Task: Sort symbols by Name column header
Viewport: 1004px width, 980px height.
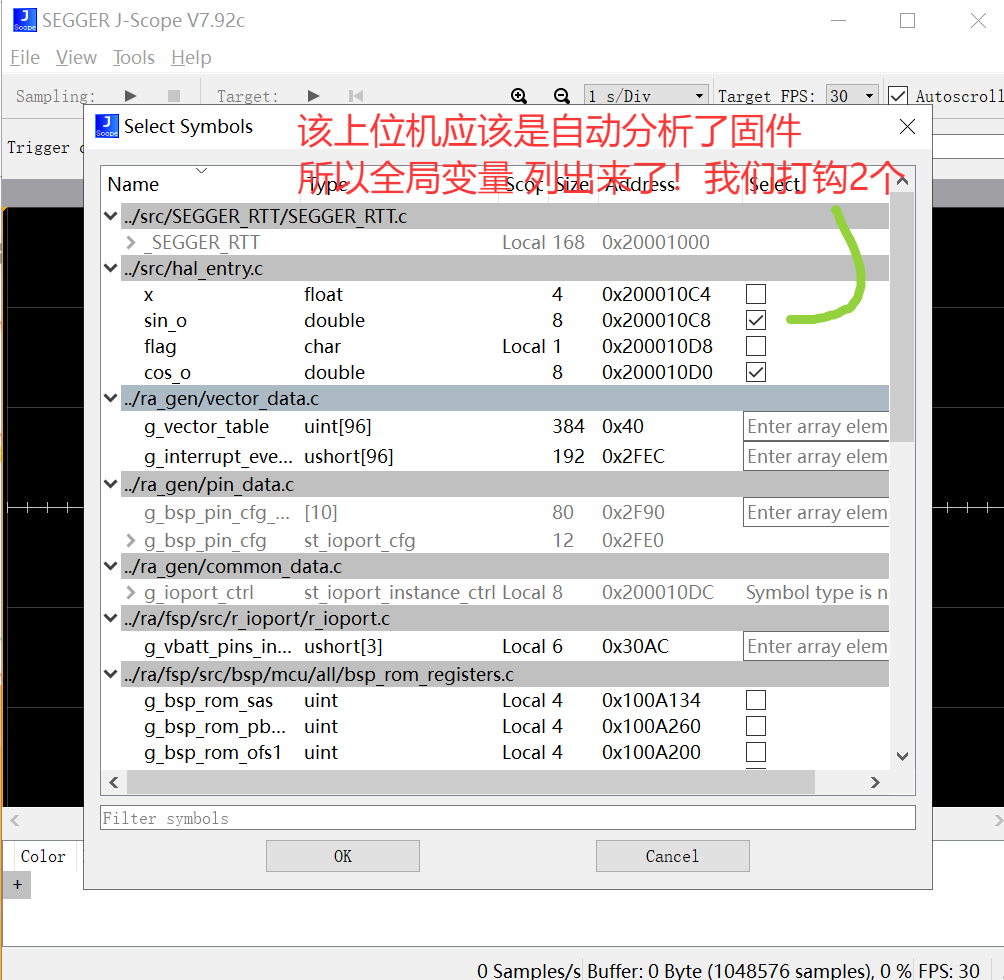Action: click(x=133, y=184)
